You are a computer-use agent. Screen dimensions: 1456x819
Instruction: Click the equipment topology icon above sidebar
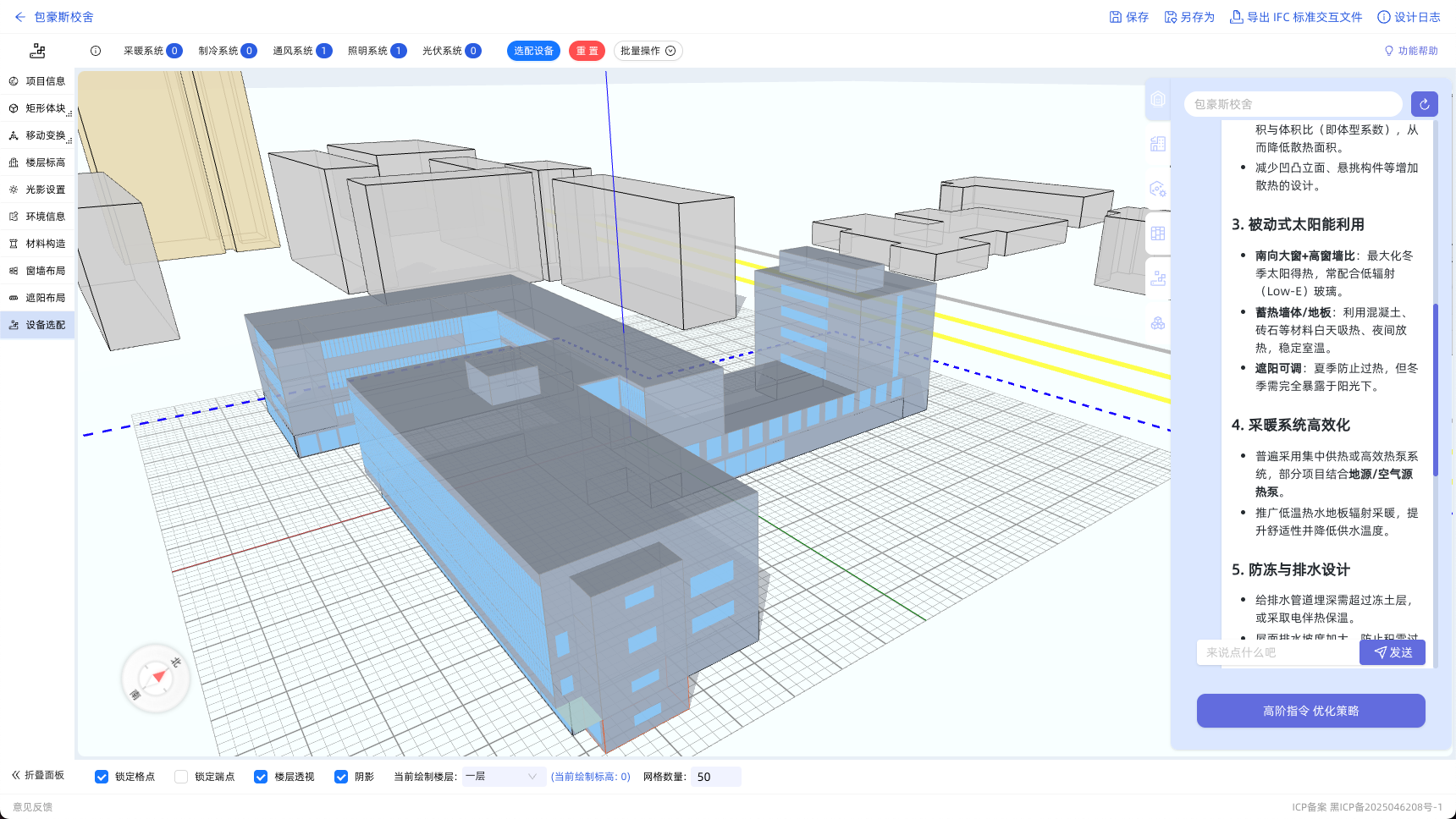point(37,51)
